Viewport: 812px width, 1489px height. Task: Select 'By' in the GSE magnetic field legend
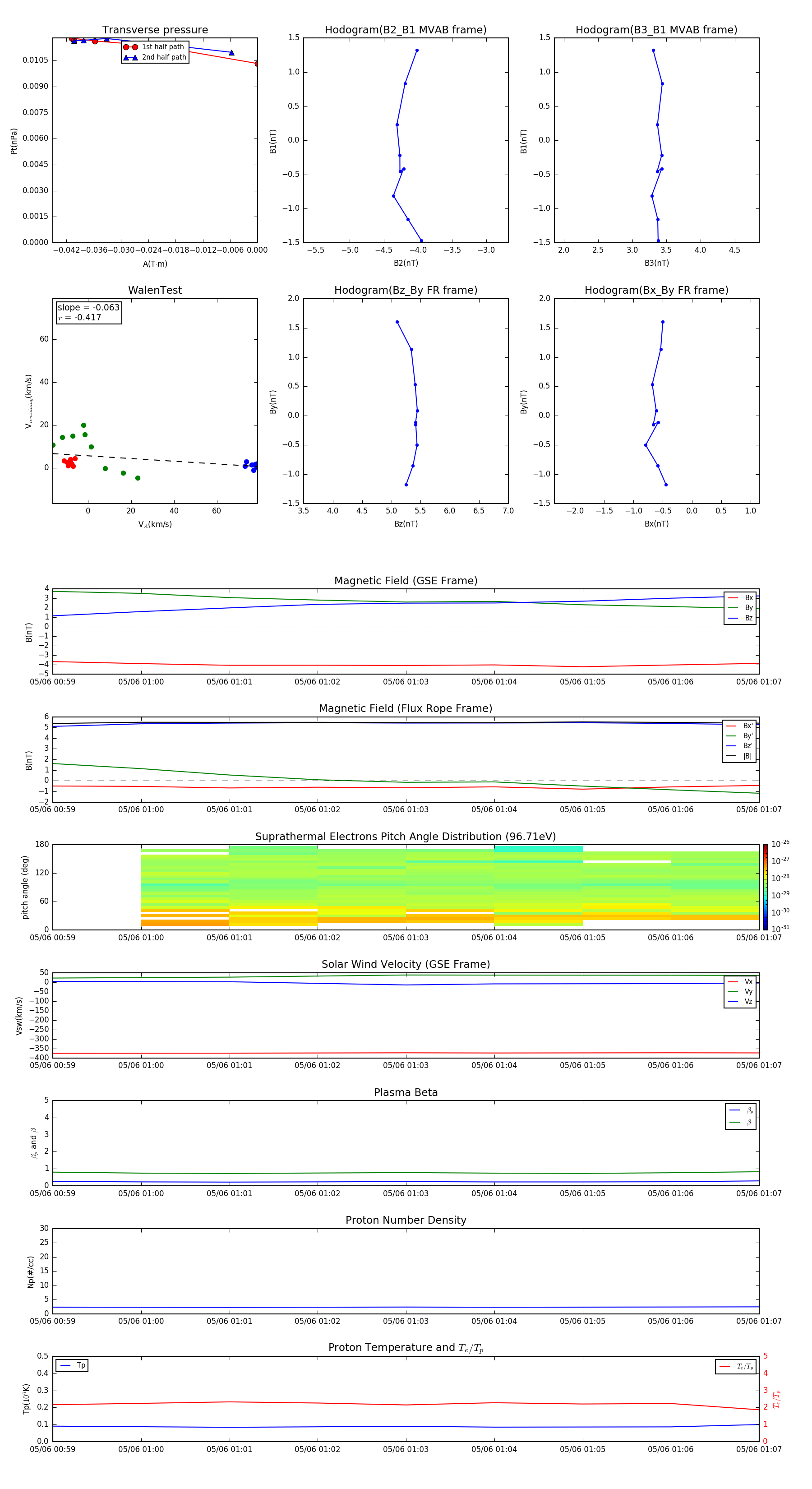click(741, 607)
